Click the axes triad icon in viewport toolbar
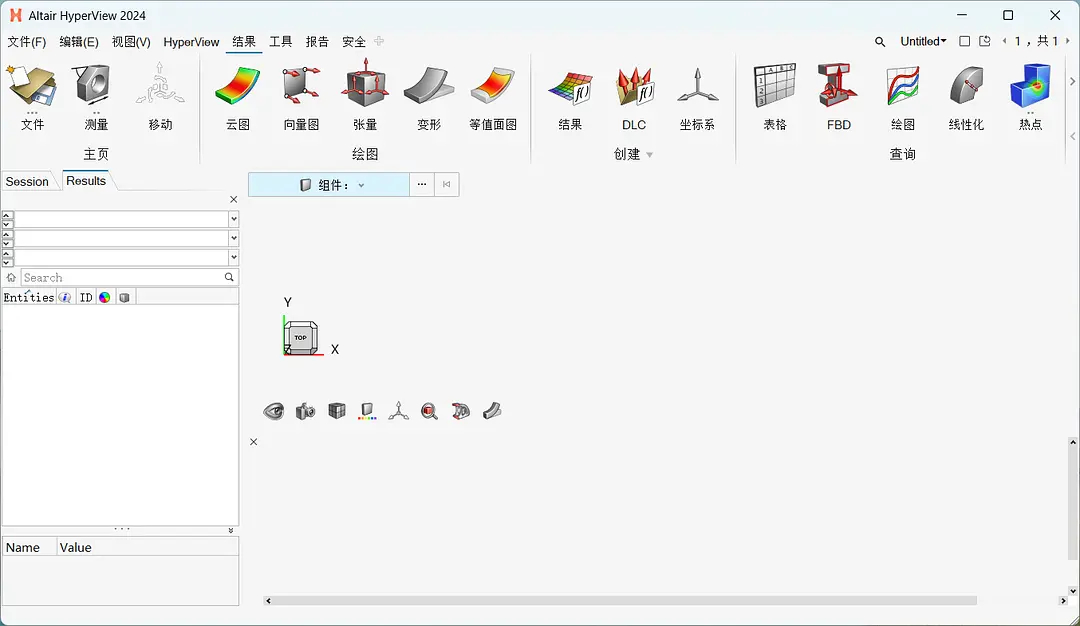The image size is (1080, 626). [x=398, y=411]
